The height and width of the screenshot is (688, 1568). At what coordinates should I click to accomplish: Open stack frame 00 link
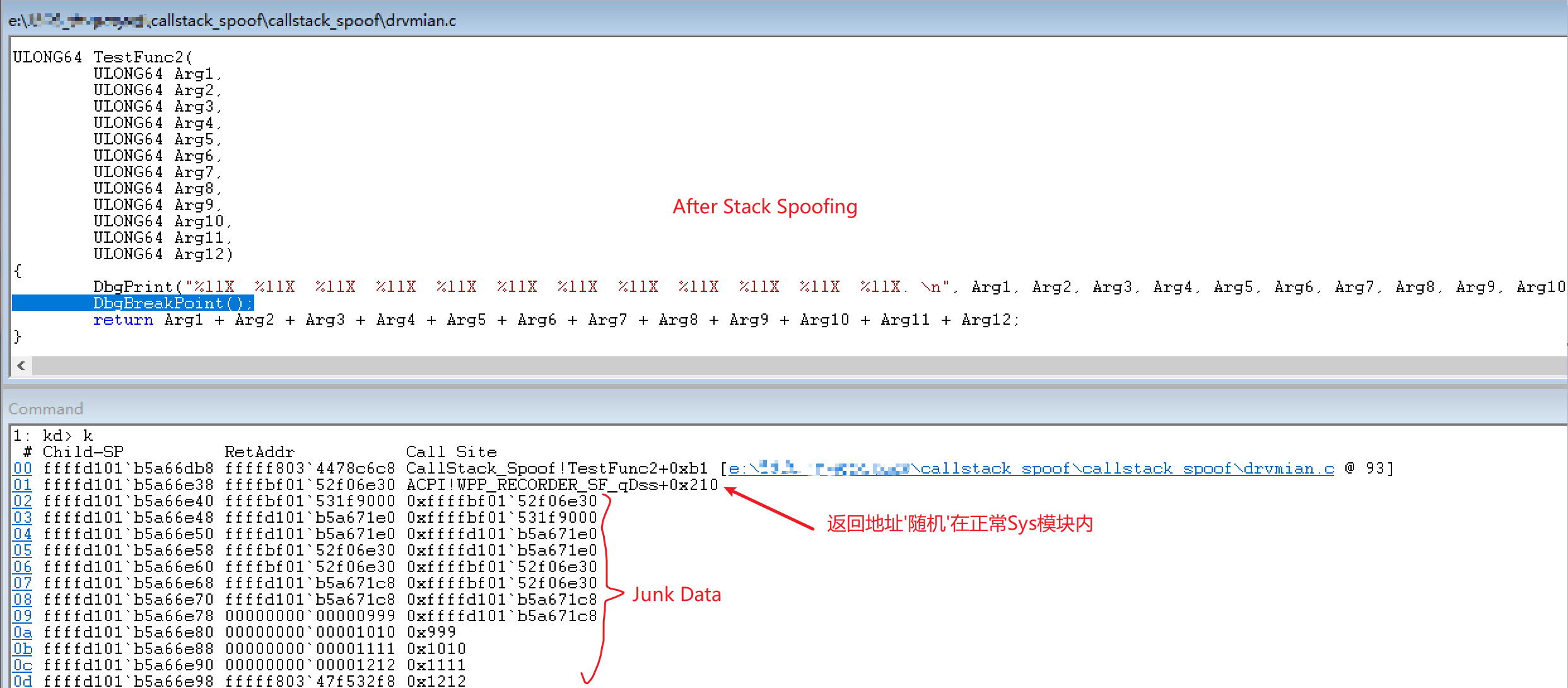23,469
